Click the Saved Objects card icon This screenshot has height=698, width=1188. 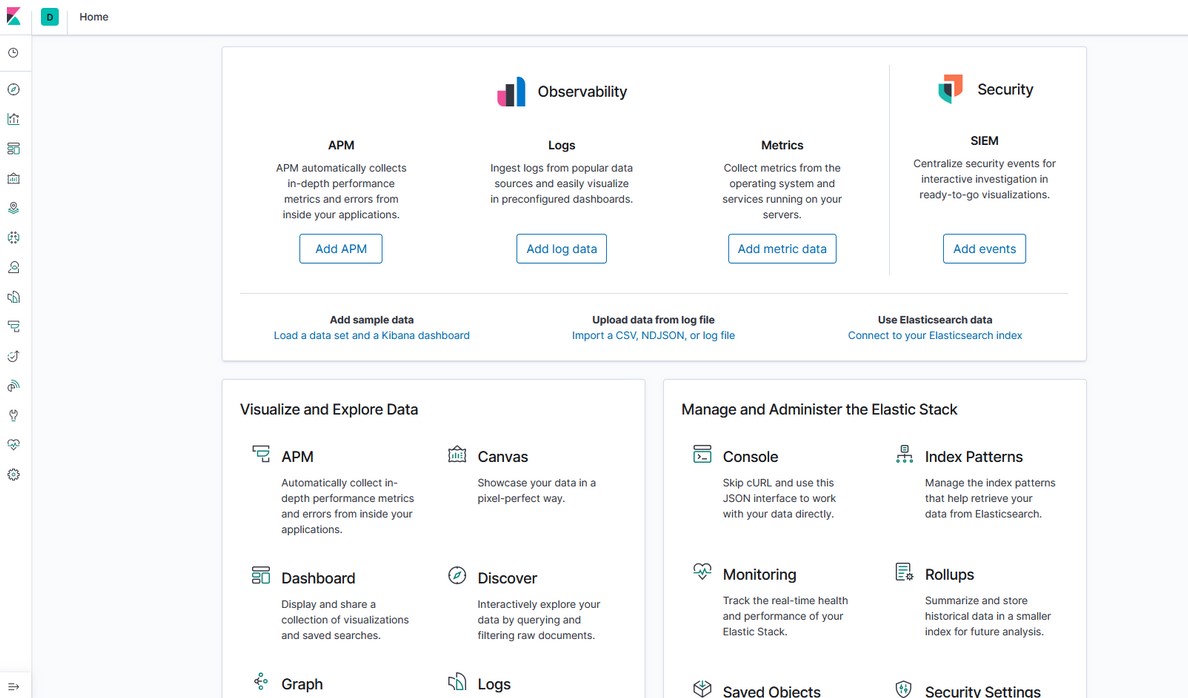702,688
